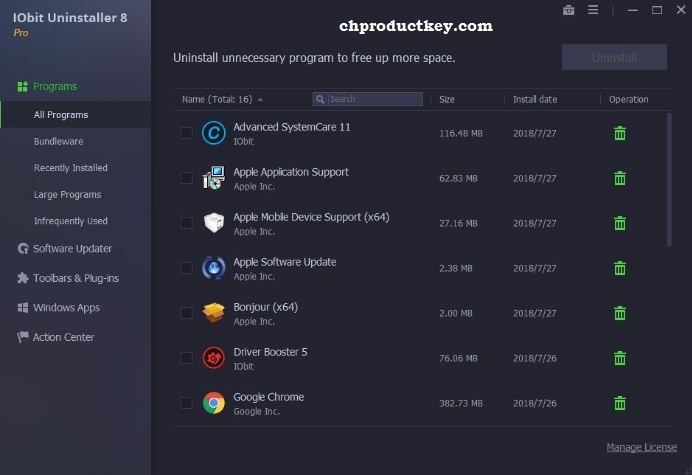Click the Google Chrome logo icon
The width and height of the screenshot is (692, 475).
click(214, 403)
